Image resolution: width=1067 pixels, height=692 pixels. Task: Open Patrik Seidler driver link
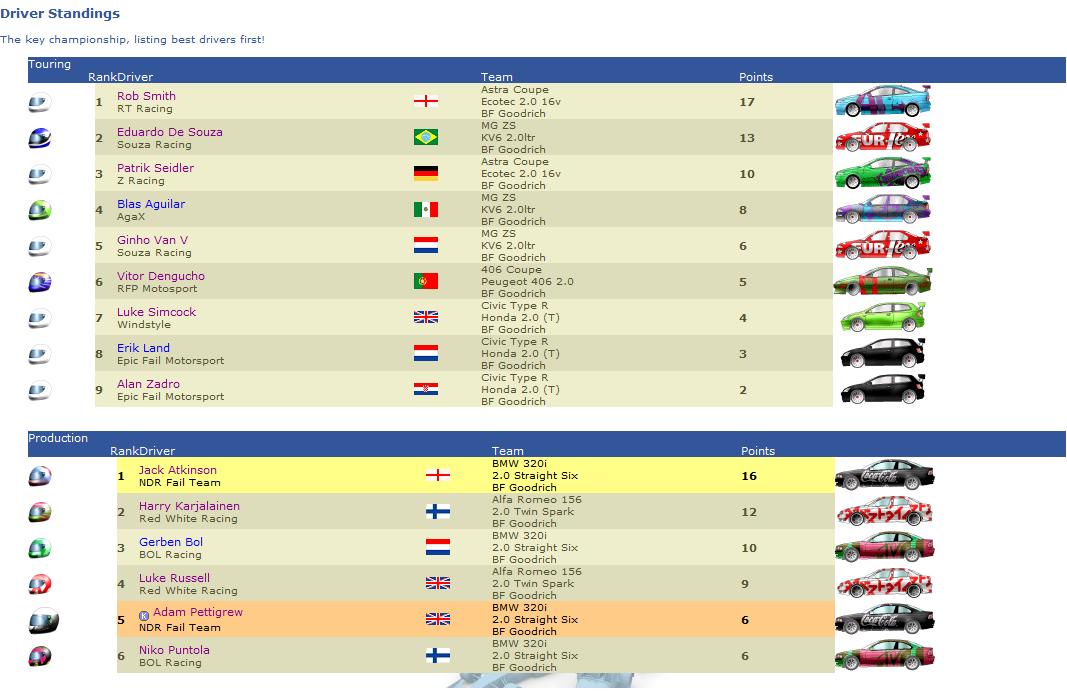click(x=155, y=168)
